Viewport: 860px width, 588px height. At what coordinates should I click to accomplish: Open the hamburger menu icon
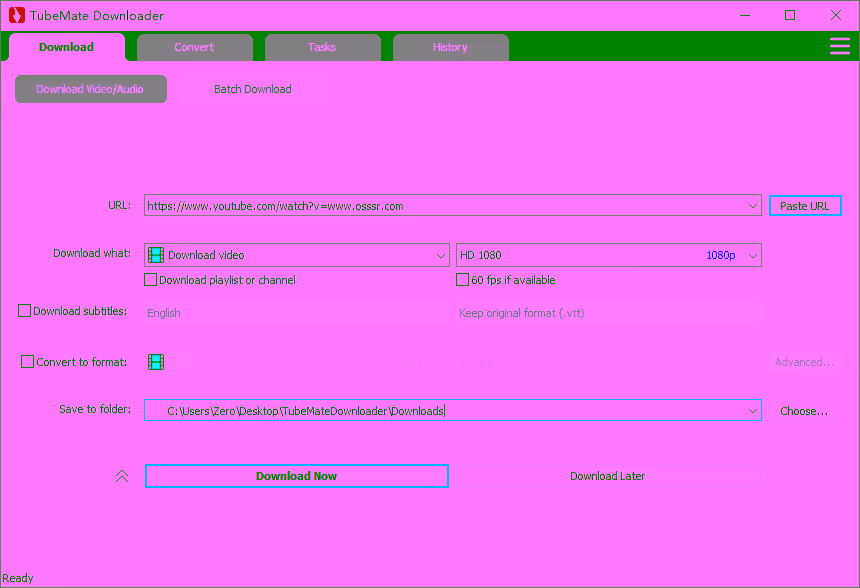click(839, 46)
